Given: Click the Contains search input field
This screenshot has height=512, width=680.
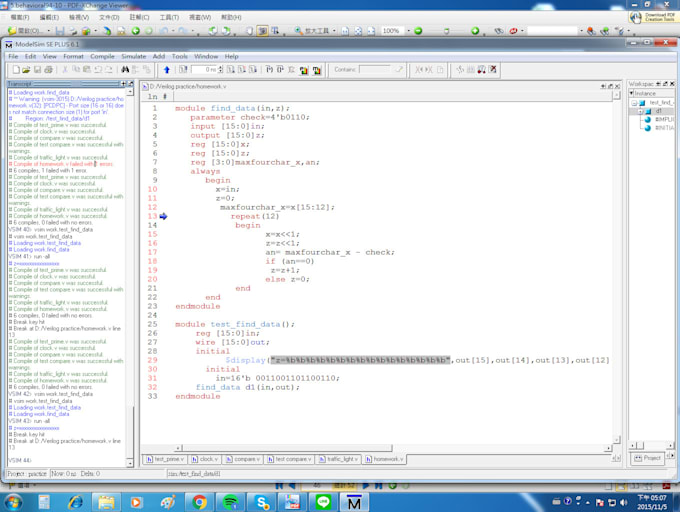Looking at the screenshot, I should coord(375,70).
